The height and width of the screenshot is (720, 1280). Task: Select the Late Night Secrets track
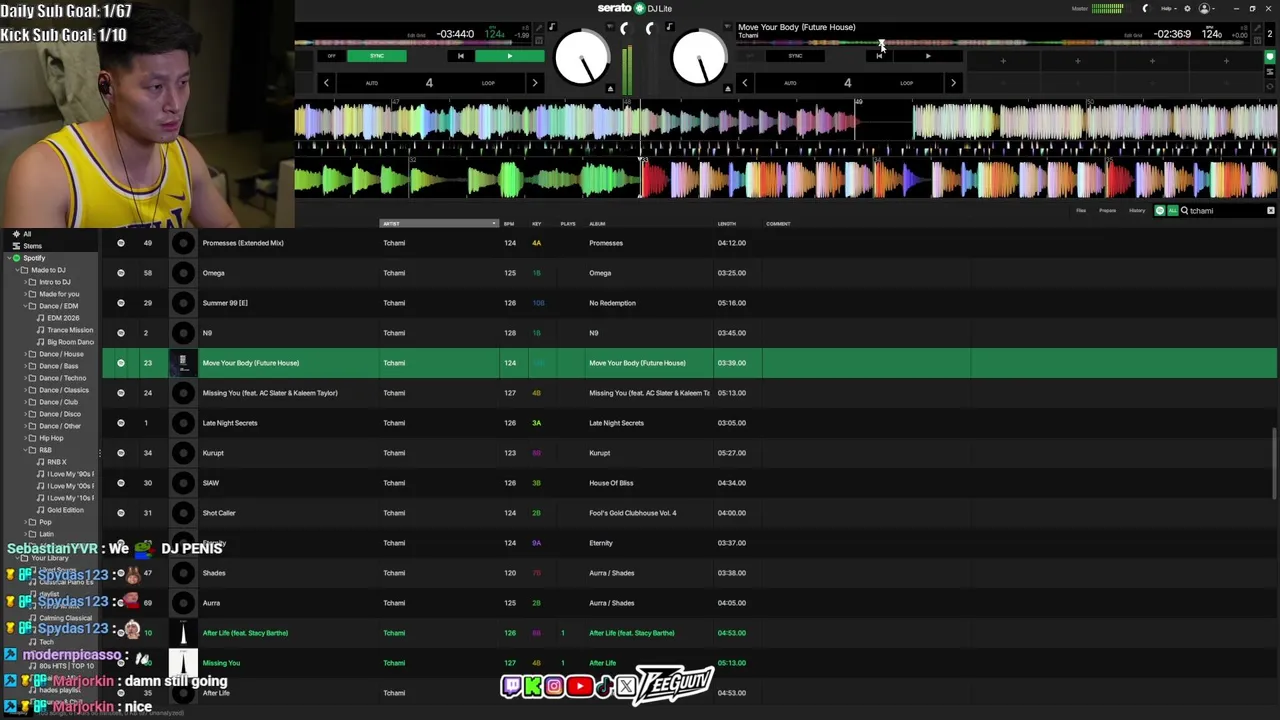(x=689, y=423)
